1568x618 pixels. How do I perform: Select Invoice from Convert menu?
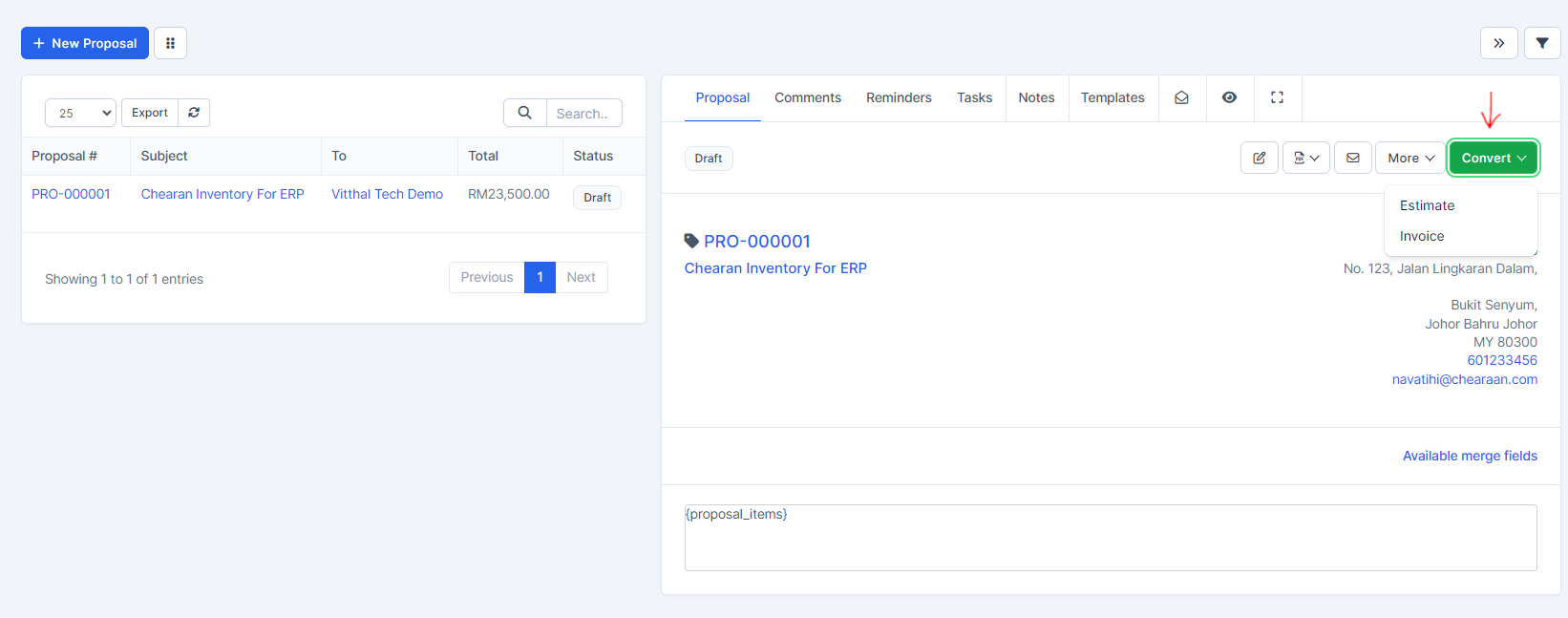(x=1421, y=236)
